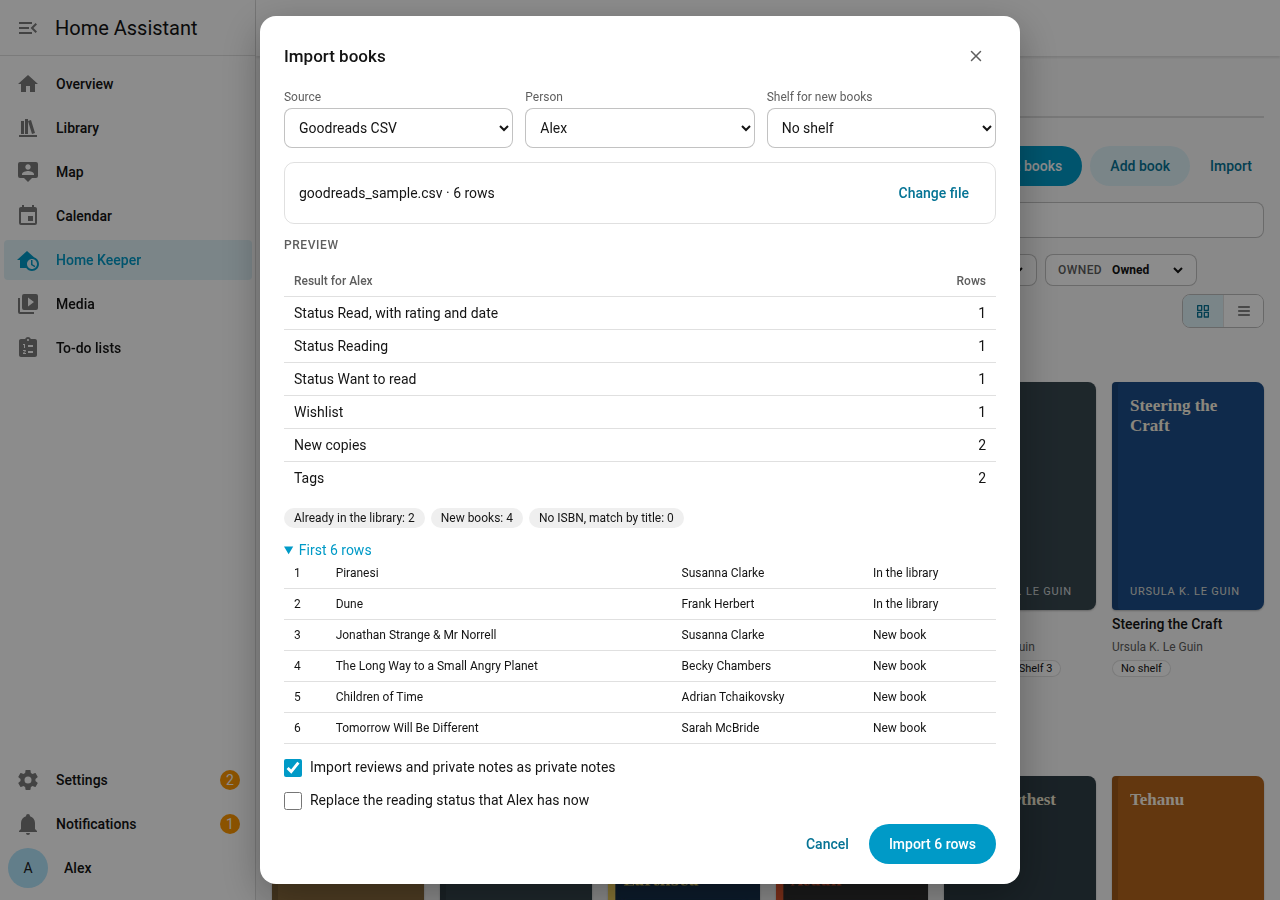Click the Add book button
Image resolution: width=1280 pixels, height=900 pixels.
tap(1140, 166)
